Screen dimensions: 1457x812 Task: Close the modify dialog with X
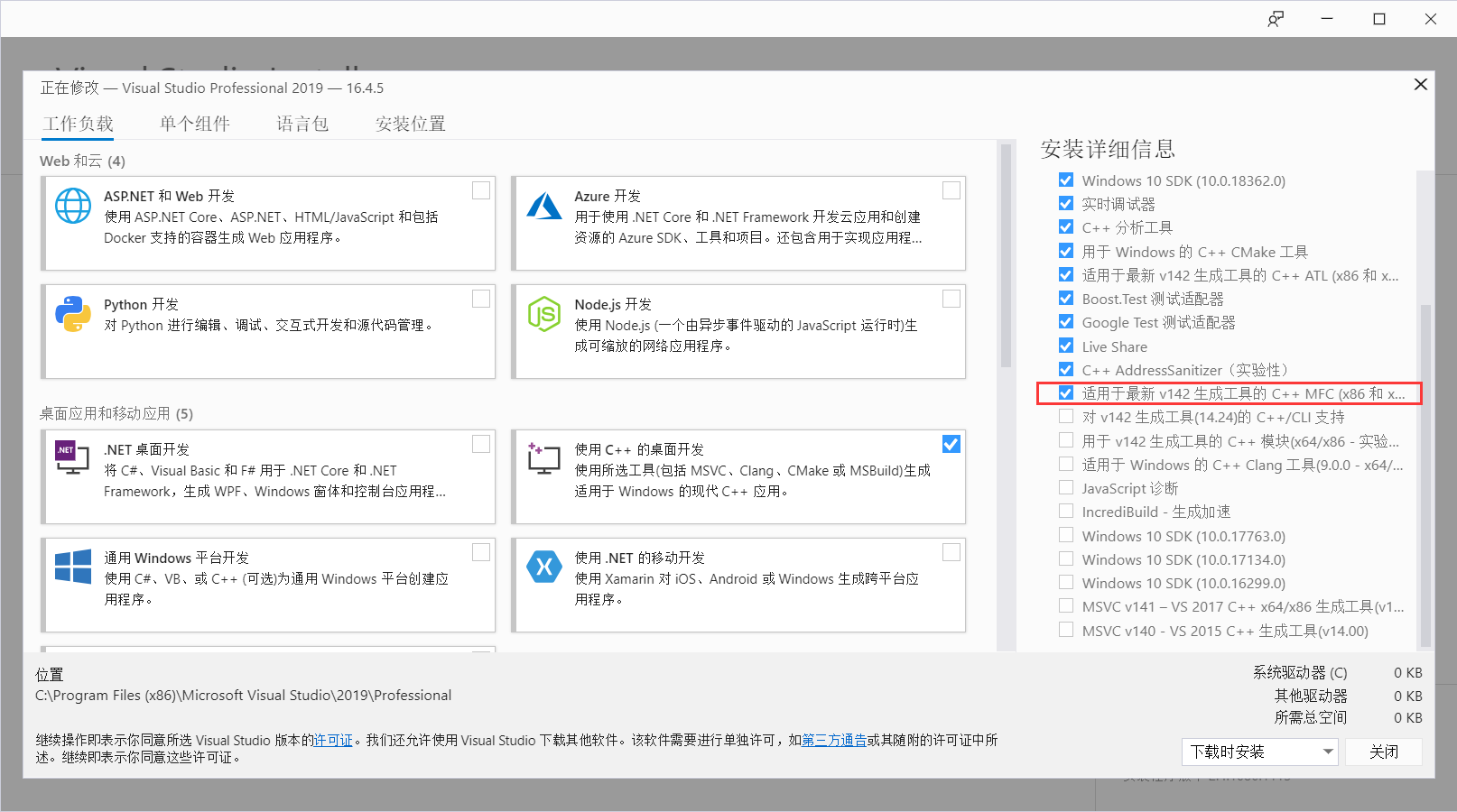coord(1420,84)
